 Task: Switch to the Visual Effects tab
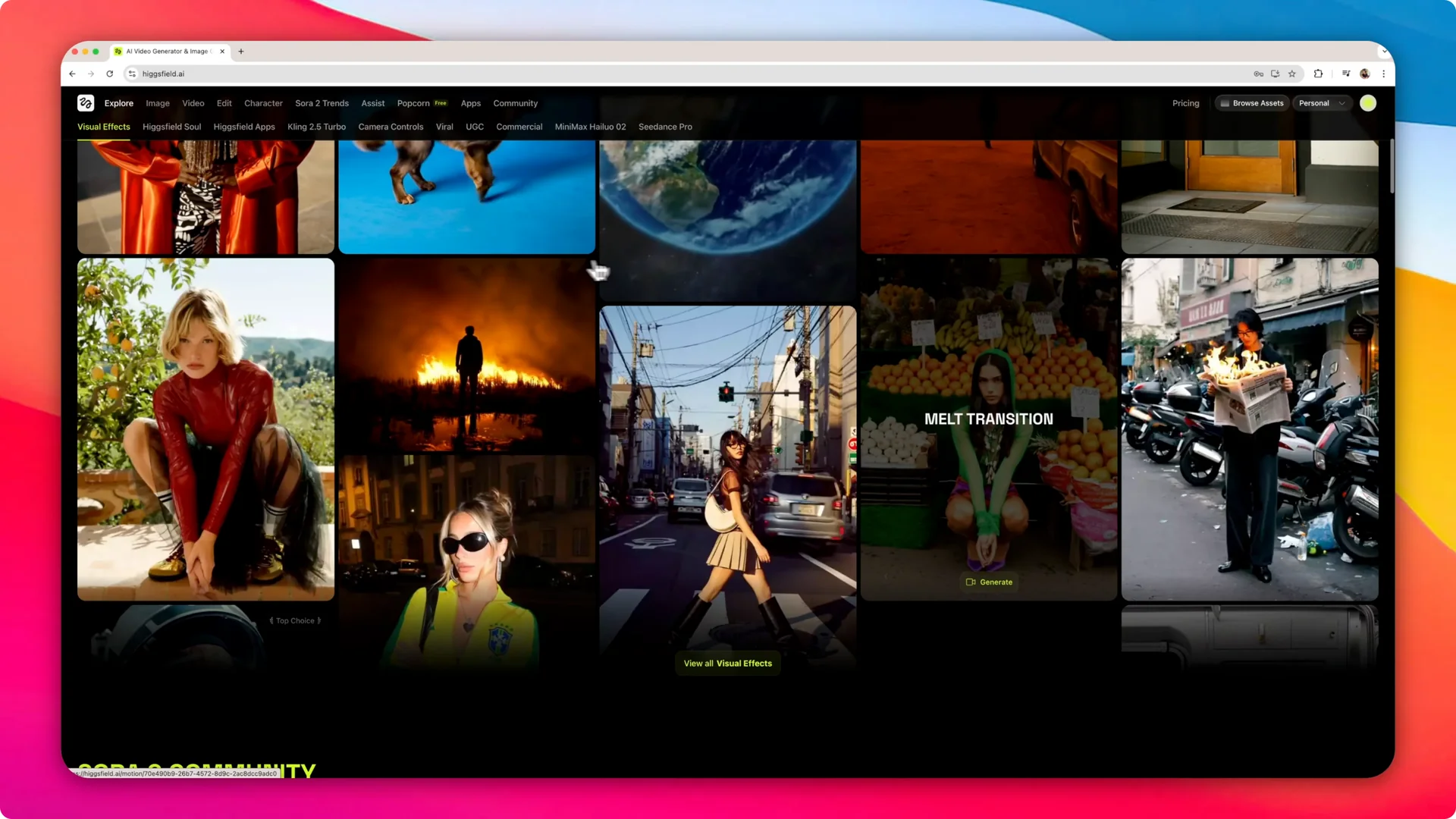tap(103, 127)
